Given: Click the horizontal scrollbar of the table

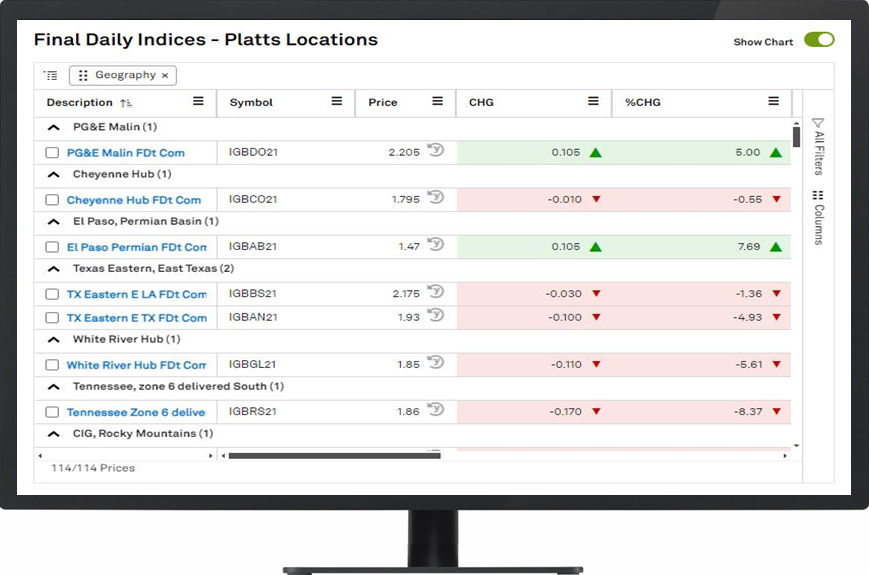Looking at the screenshot, I should [334, 456].
